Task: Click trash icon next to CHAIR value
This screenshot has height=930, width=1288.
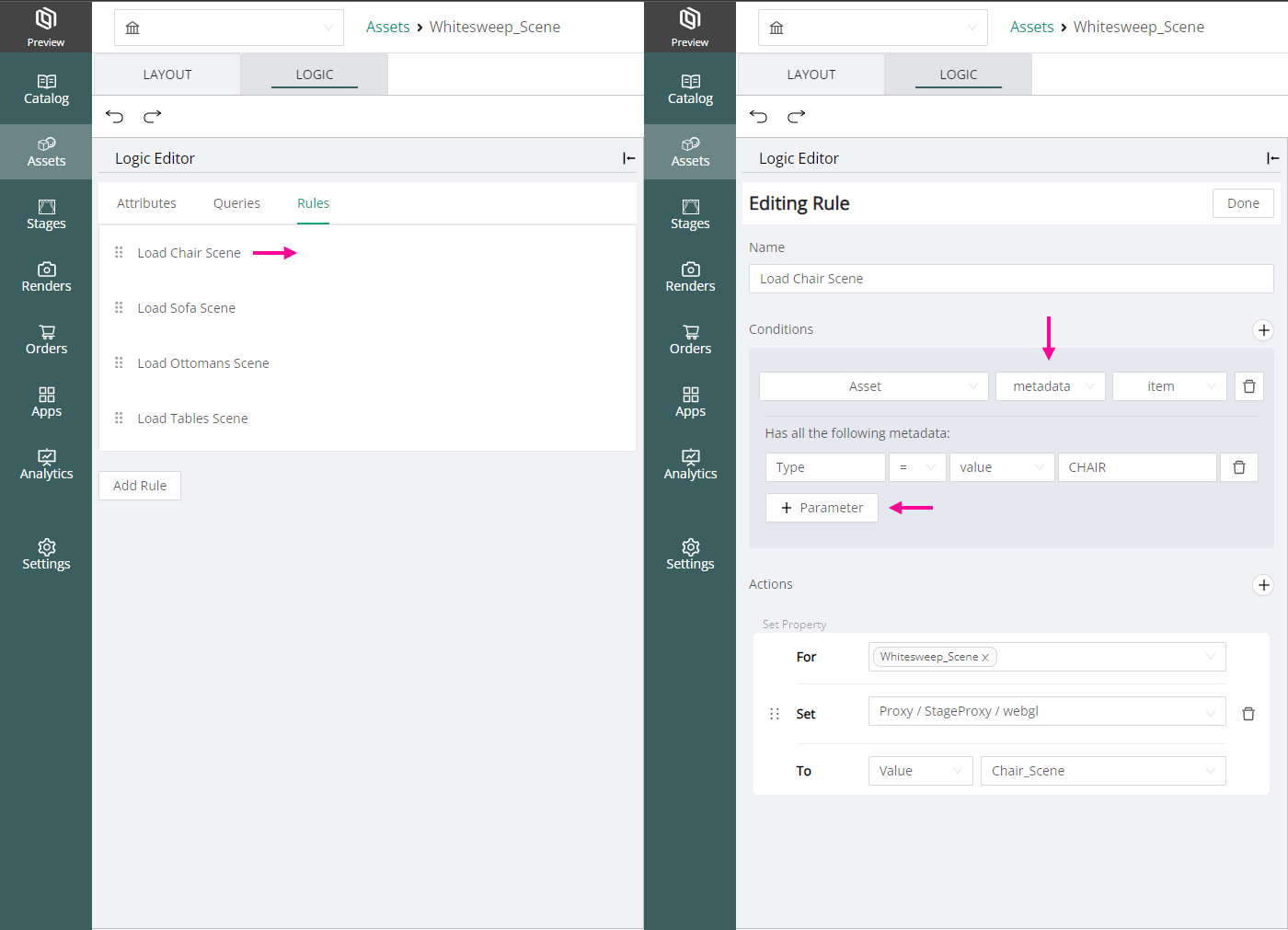Action: coord(1238,467)
